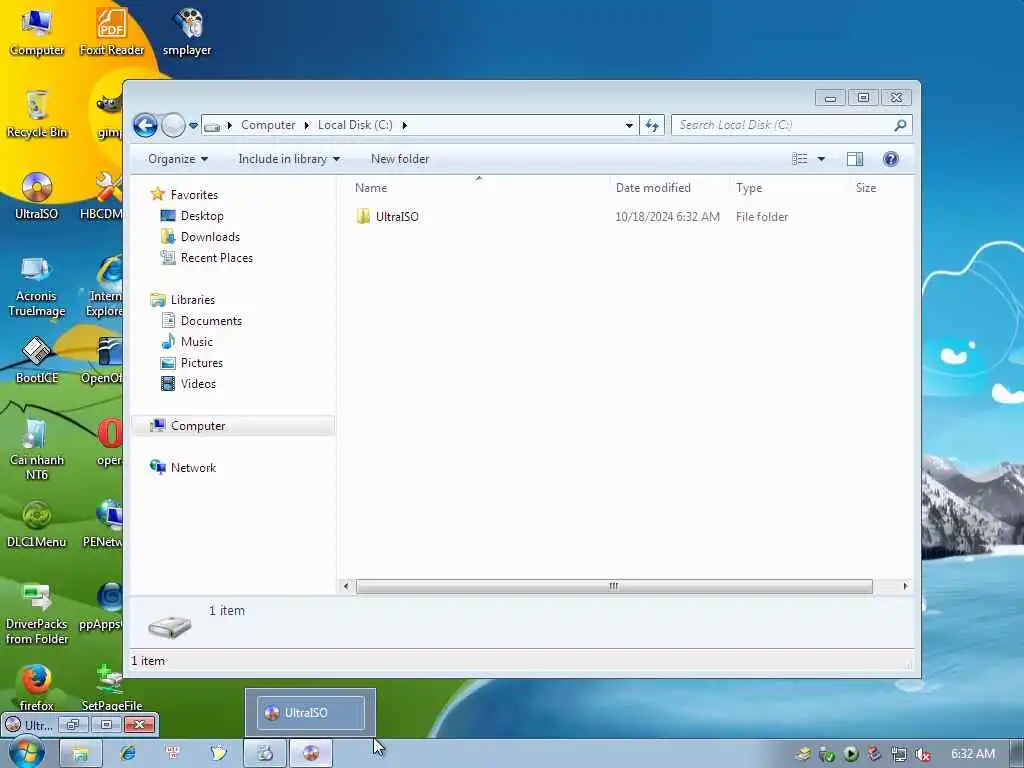Expand the arrow after Computer breadcrumb
Image resolution: width=1024 pixels, height=768 pixels.
point(306,125)
